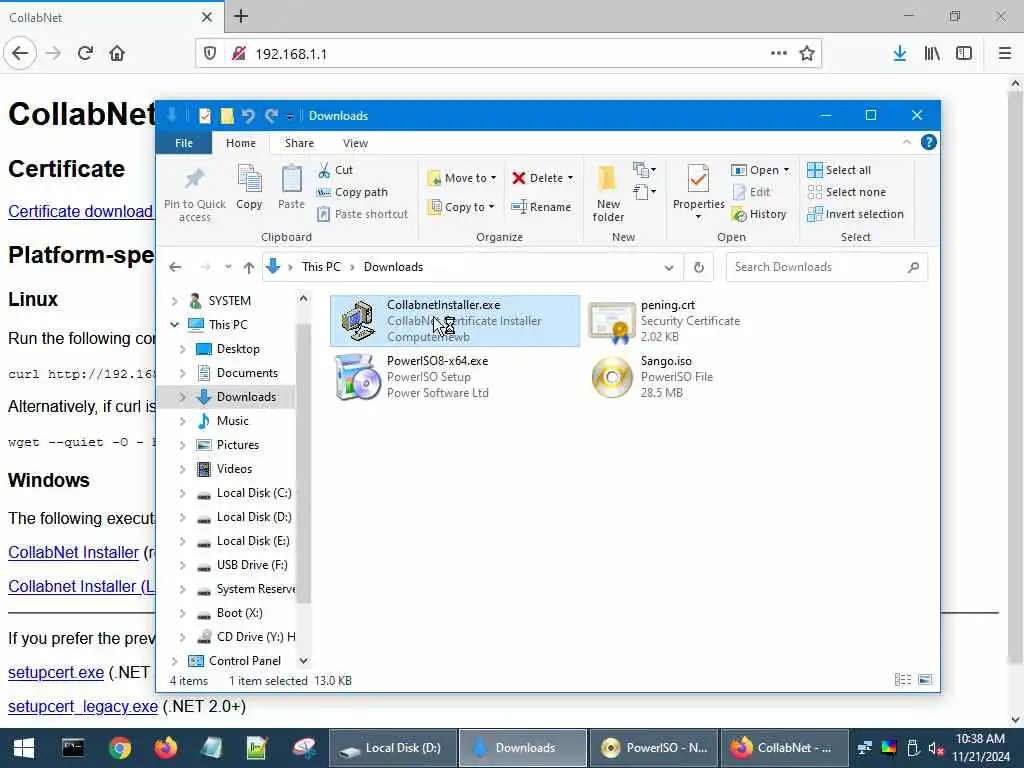Click Firefox home button
The width and height of the screenshot is (1024, 768).
click(117, 54)
